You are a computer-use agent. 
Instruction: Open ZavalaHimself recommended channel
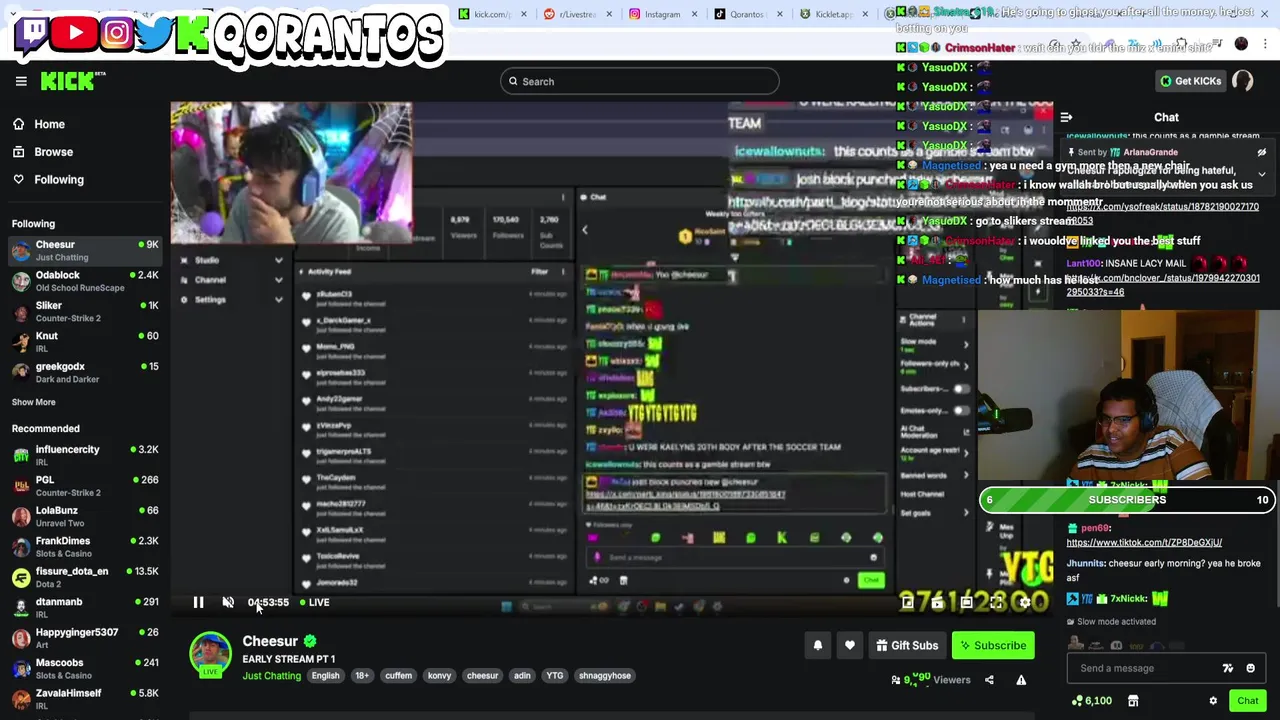[x=85, y=698]
